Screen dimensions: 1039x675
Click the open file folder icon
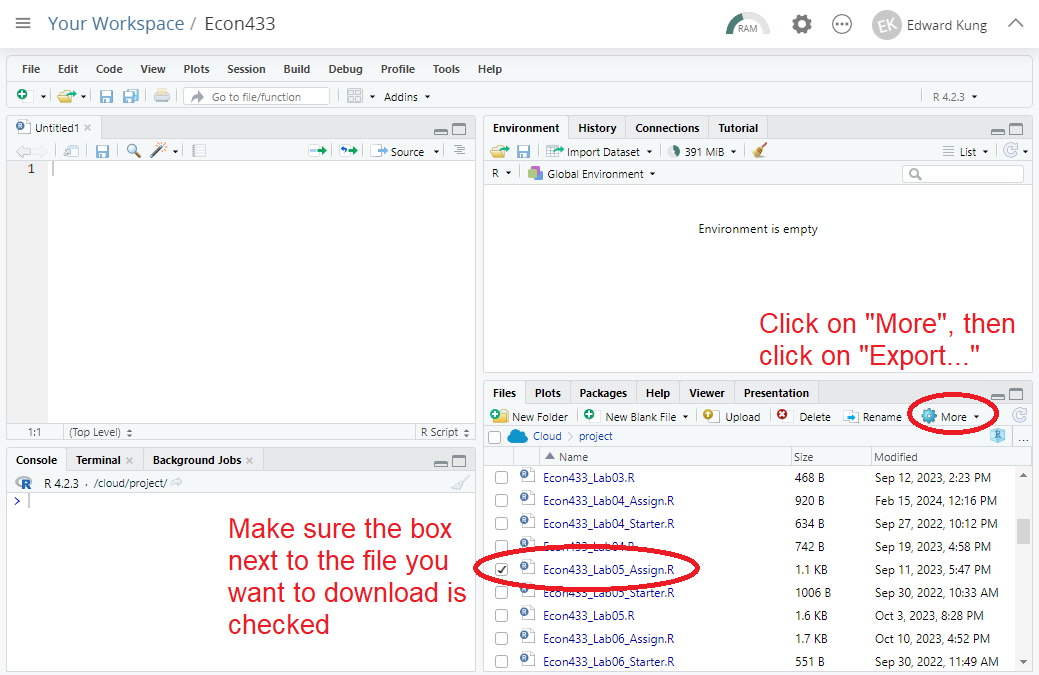(x=66, y=97)
